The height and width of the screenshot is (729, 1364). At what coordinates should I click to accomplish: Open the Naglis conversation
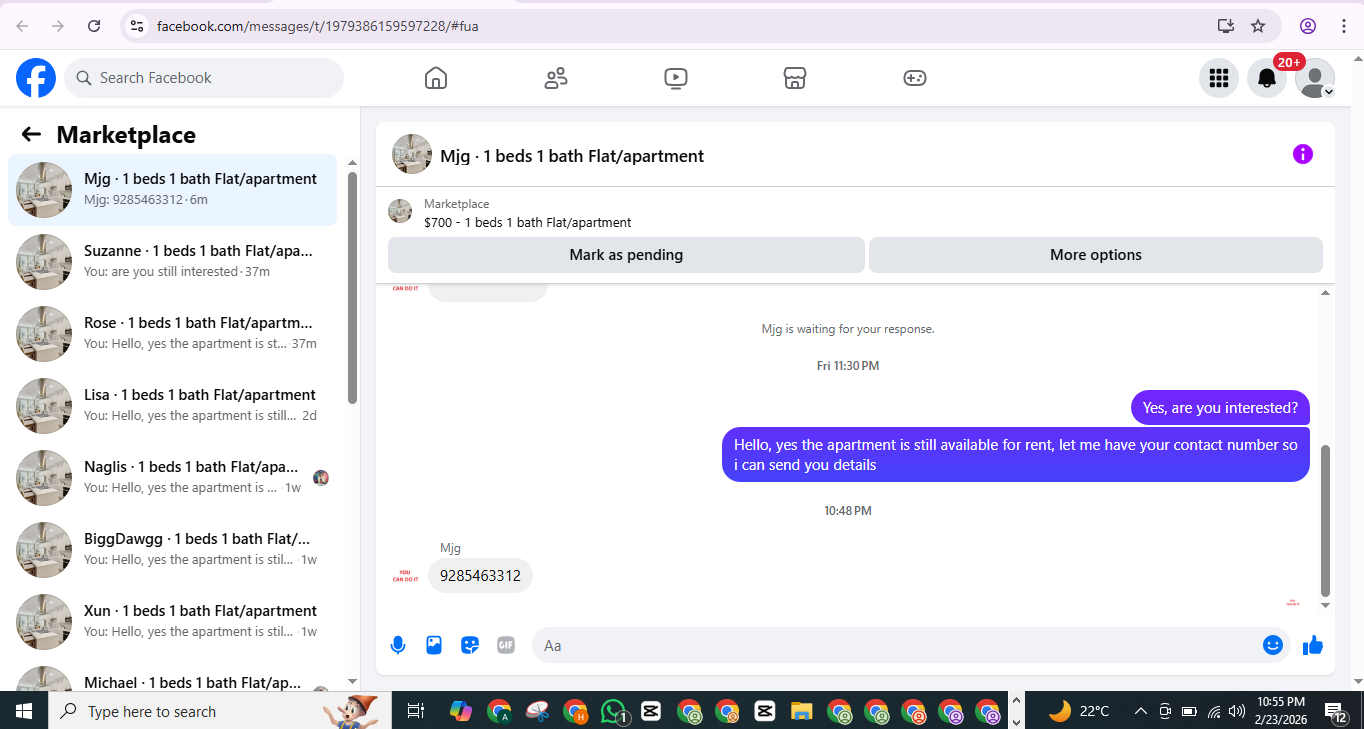(172, 478)
